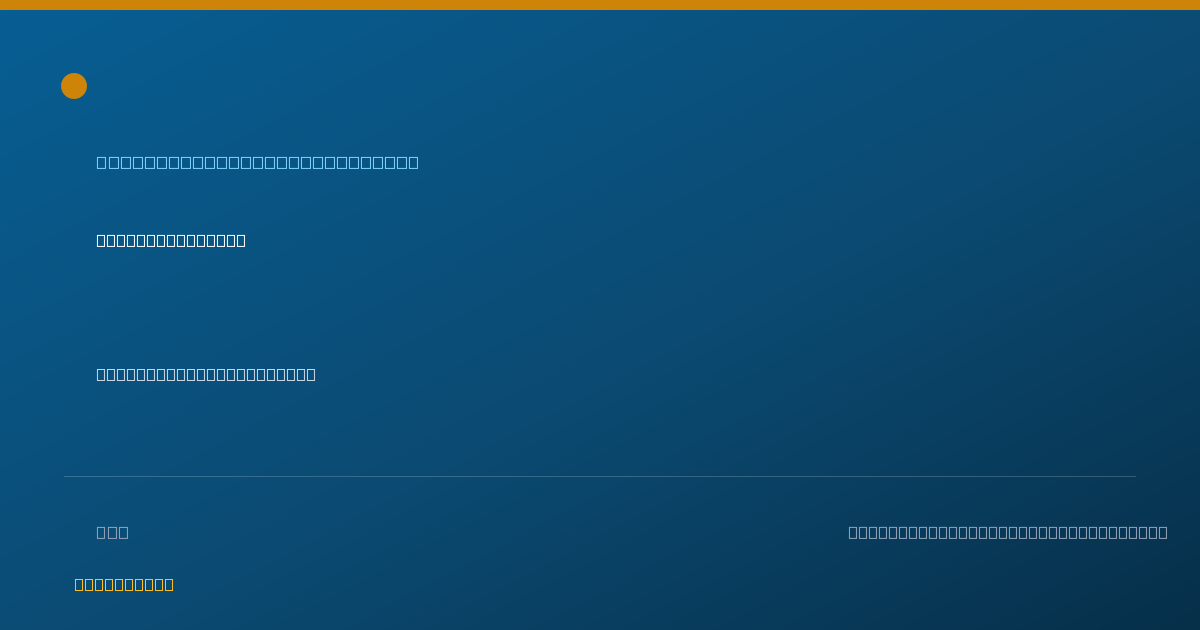1200x630 pixels.
Task: Click the start of the right gray footer text
Action: (x=854, y=532)
